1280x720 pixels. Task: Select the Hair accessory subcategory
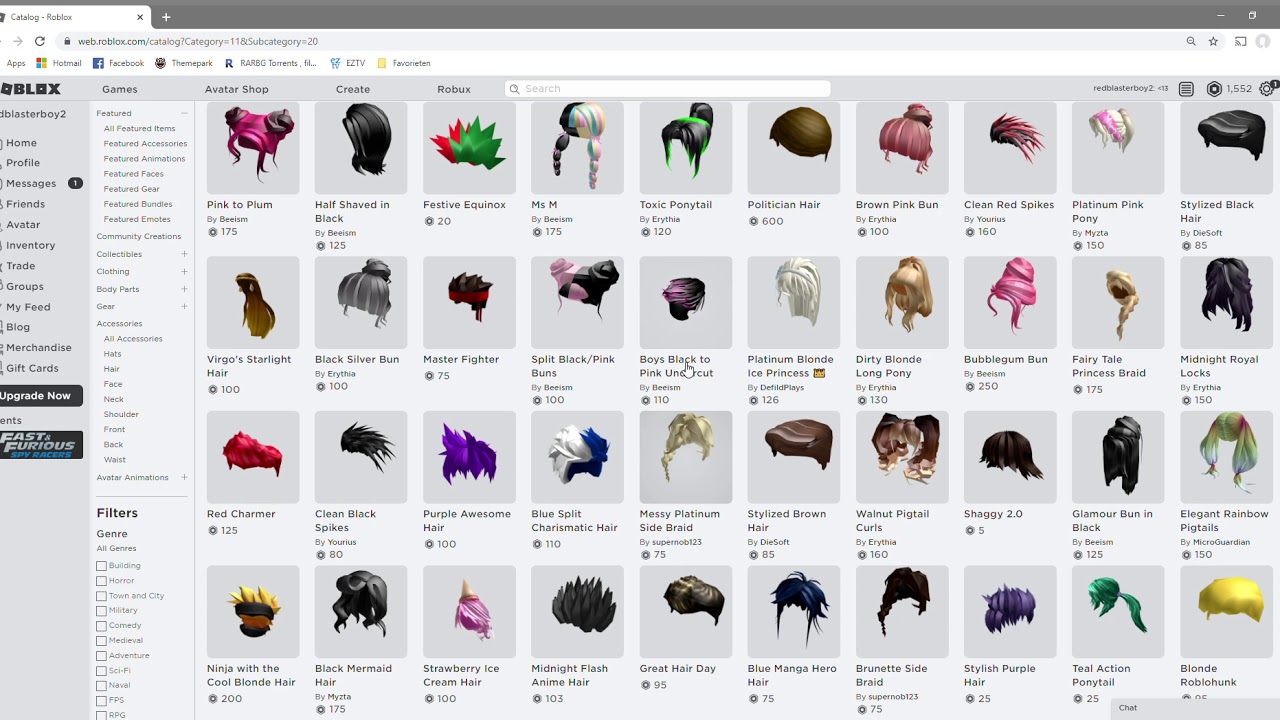point(112,369)
